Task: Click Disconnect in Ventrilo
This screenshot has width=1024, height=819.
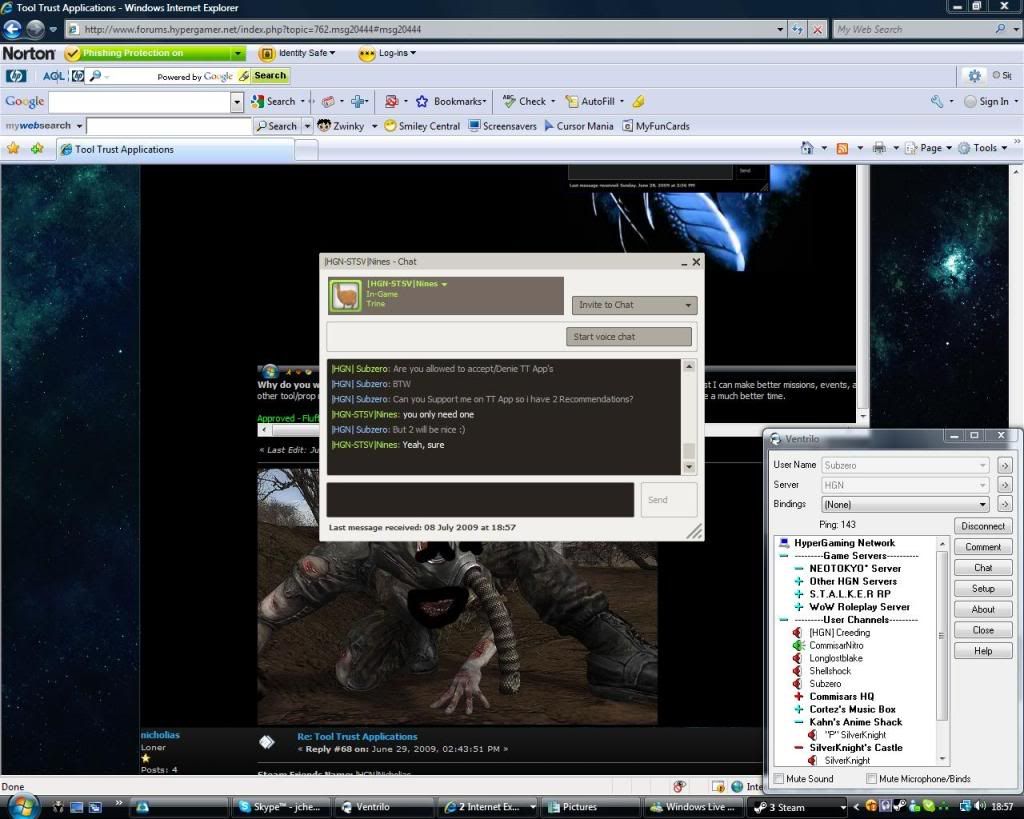Action: click(983, 526)
